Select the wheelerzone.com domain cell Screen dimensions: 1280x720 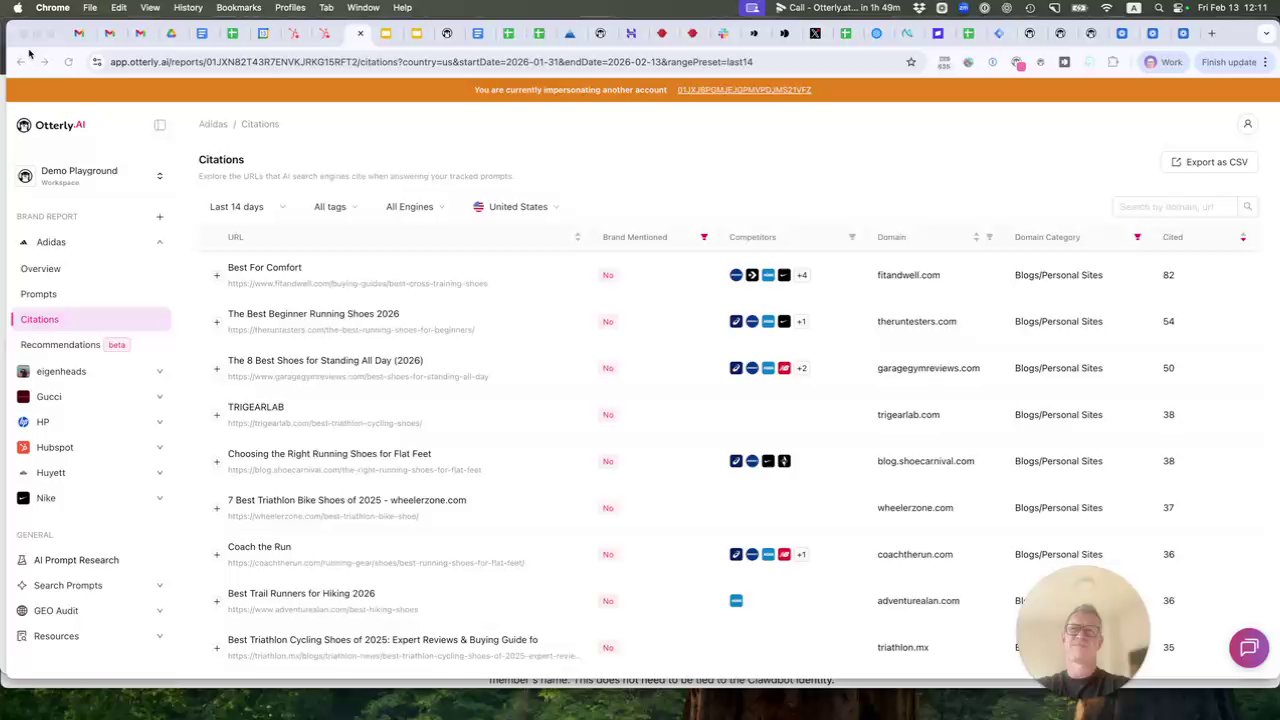(915, 508)
